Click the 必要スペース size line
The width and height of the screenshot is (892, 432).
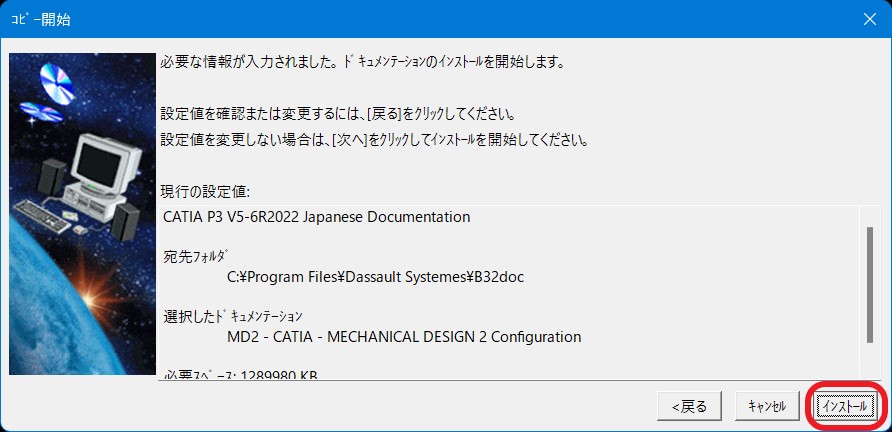[241, 375]
